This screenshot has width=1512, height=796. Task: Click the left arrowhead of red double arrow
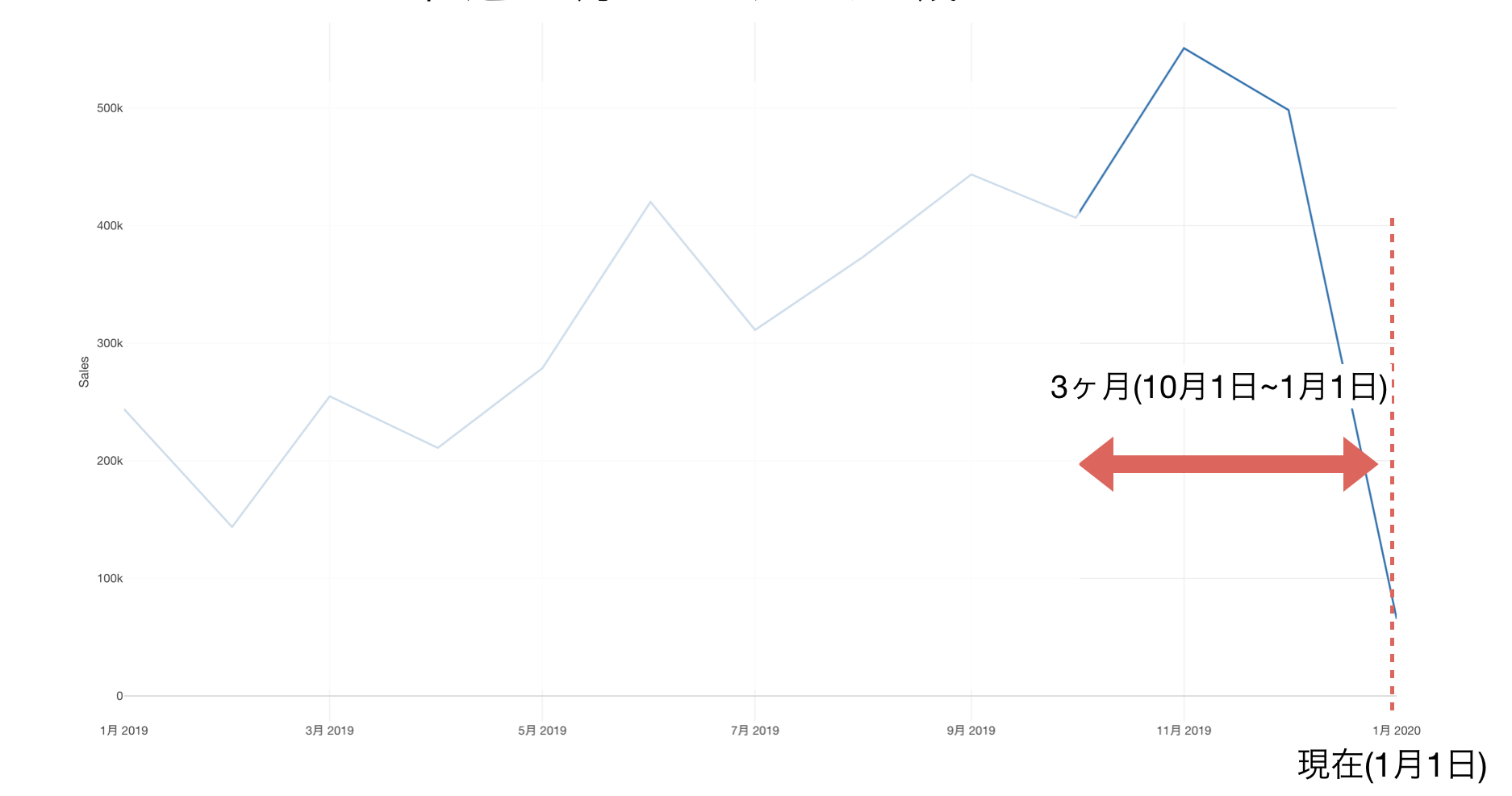tap(1096, 464)
